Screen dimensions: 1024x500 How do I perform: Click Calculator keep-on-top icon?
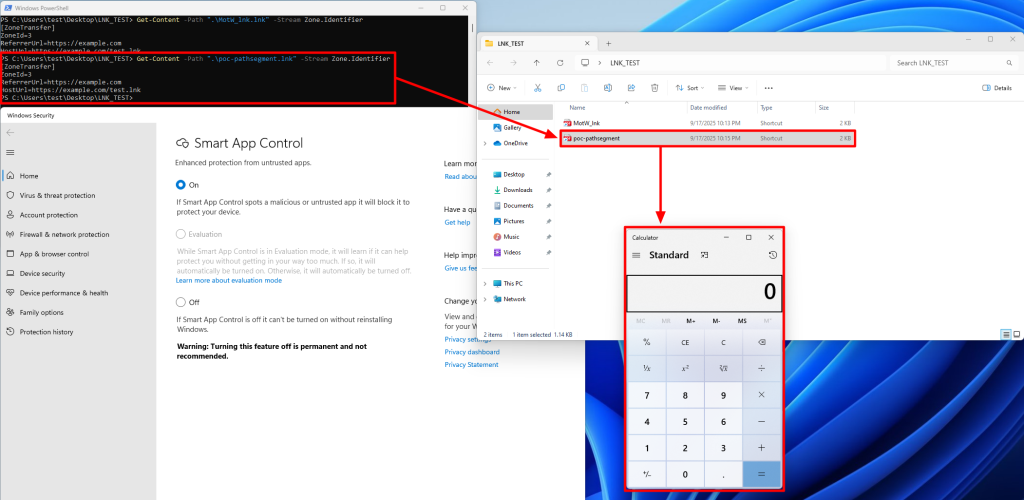pyautogui.click(x=704, y=255)
